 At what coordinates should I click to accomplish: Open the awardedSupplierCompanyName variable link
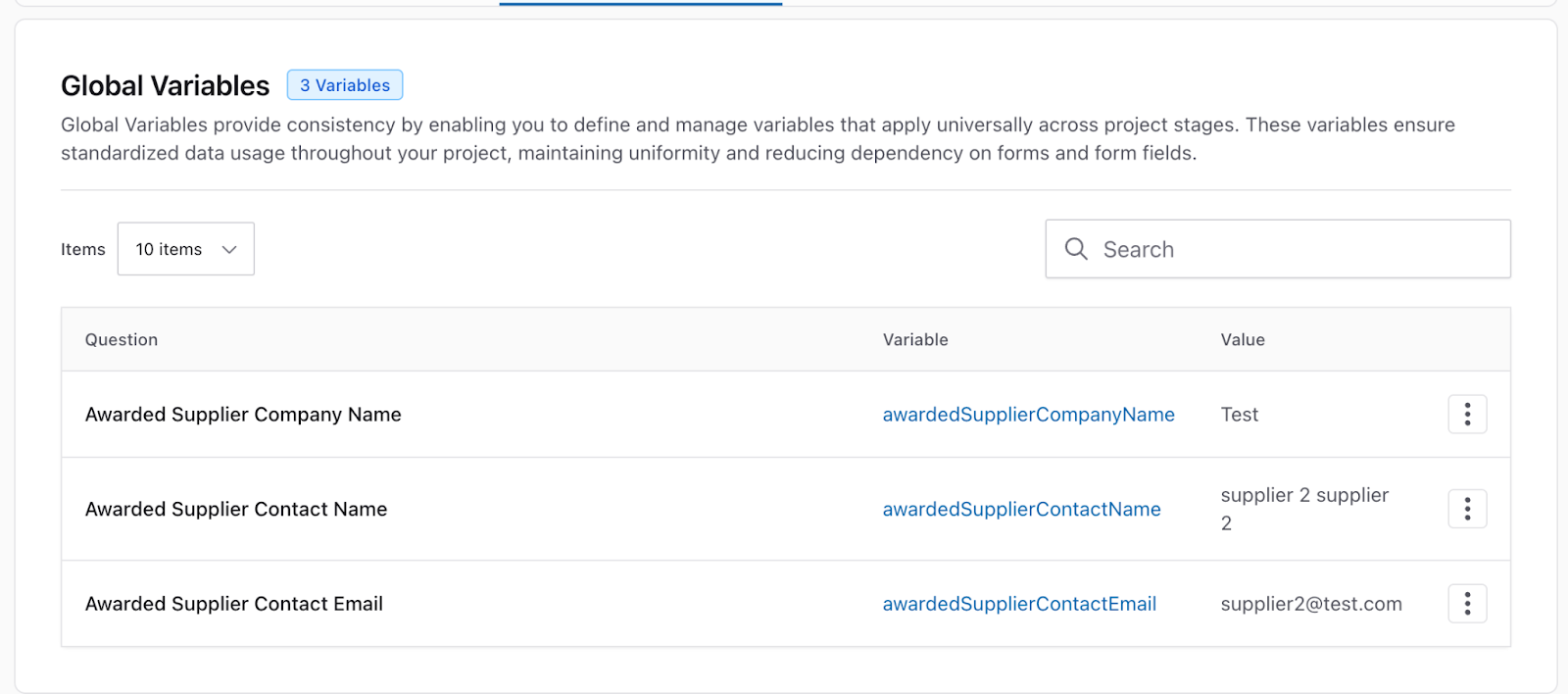[1028, 415]
